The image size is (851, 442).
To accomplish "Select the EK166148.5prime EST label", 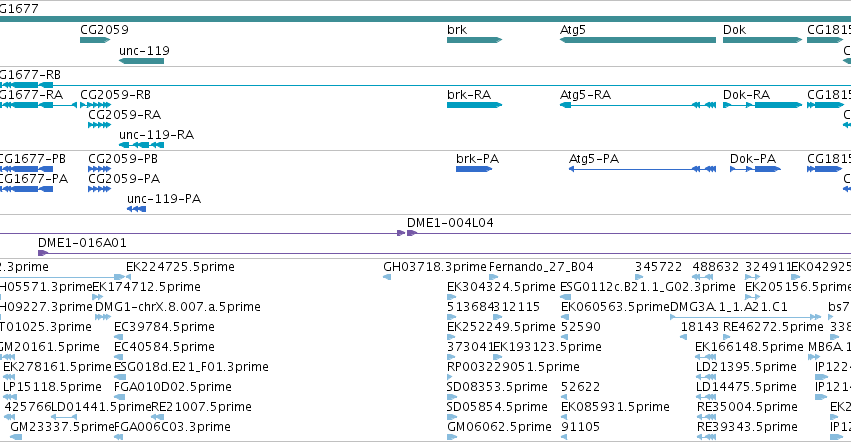I will 749,347.
